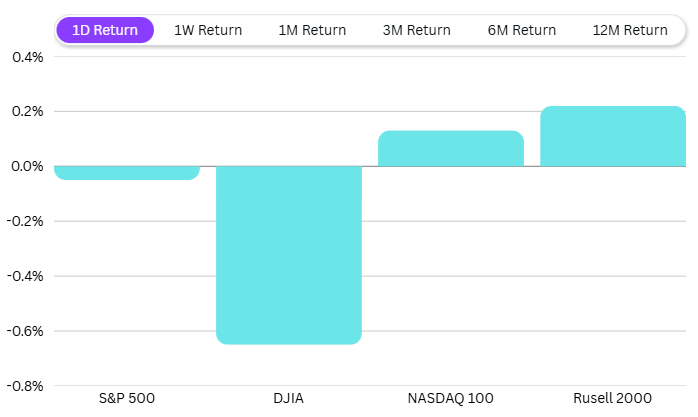Open the 1M Return tab
The height and width of the screenshot is (417, 698).
point(312,30)
